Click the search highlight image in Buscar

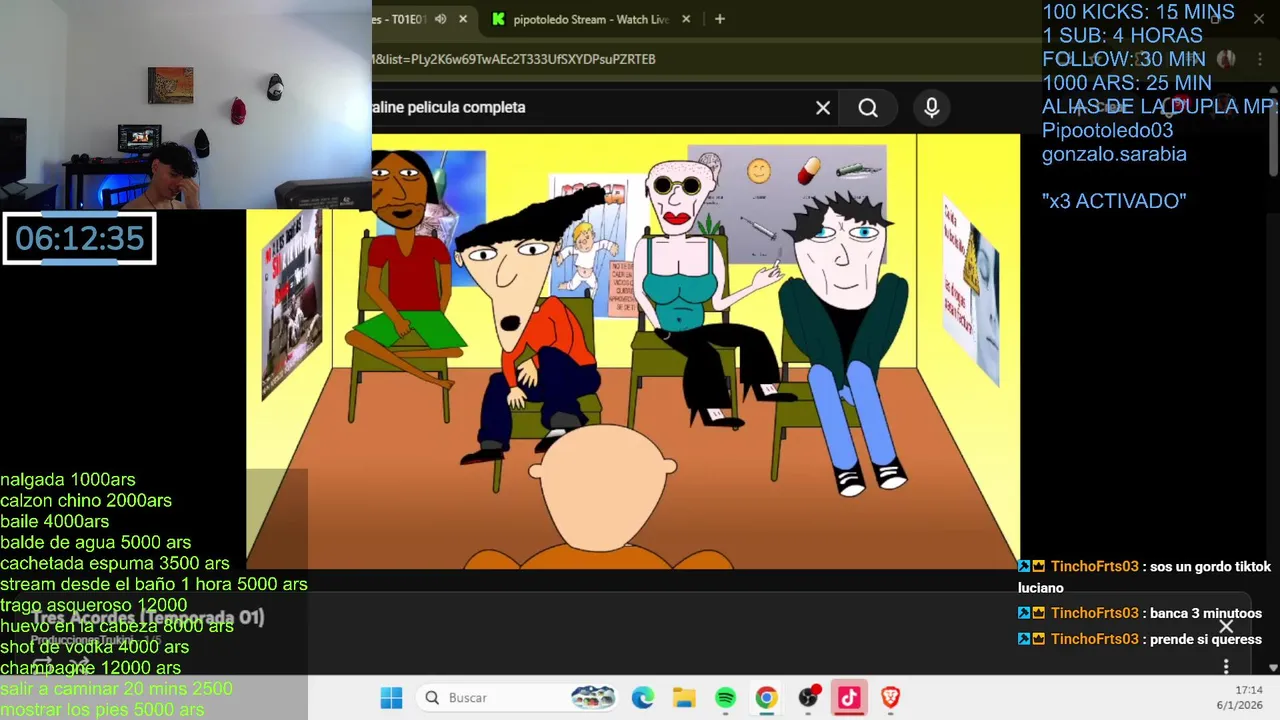coord(592,698)
